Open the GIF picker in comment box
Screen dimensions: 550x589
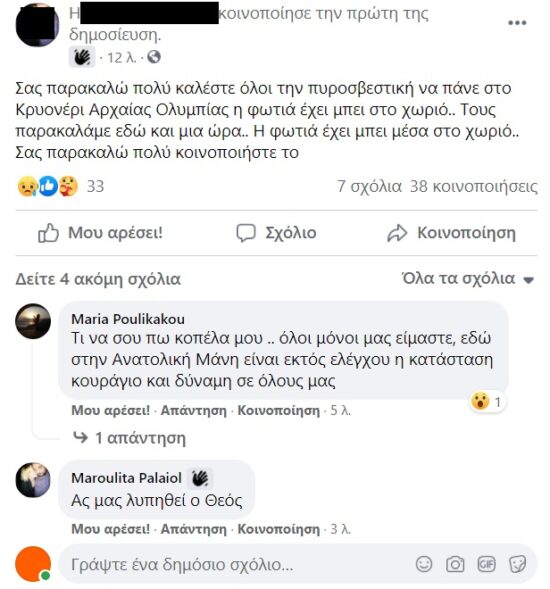(x=486, y=564)
